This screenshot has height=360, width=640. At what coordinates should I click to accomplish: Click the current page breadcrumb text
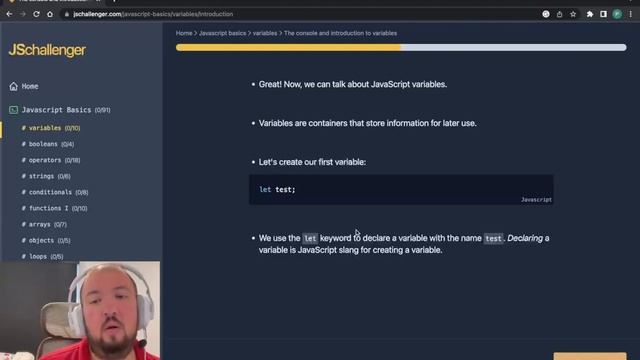tap(340, 33)
